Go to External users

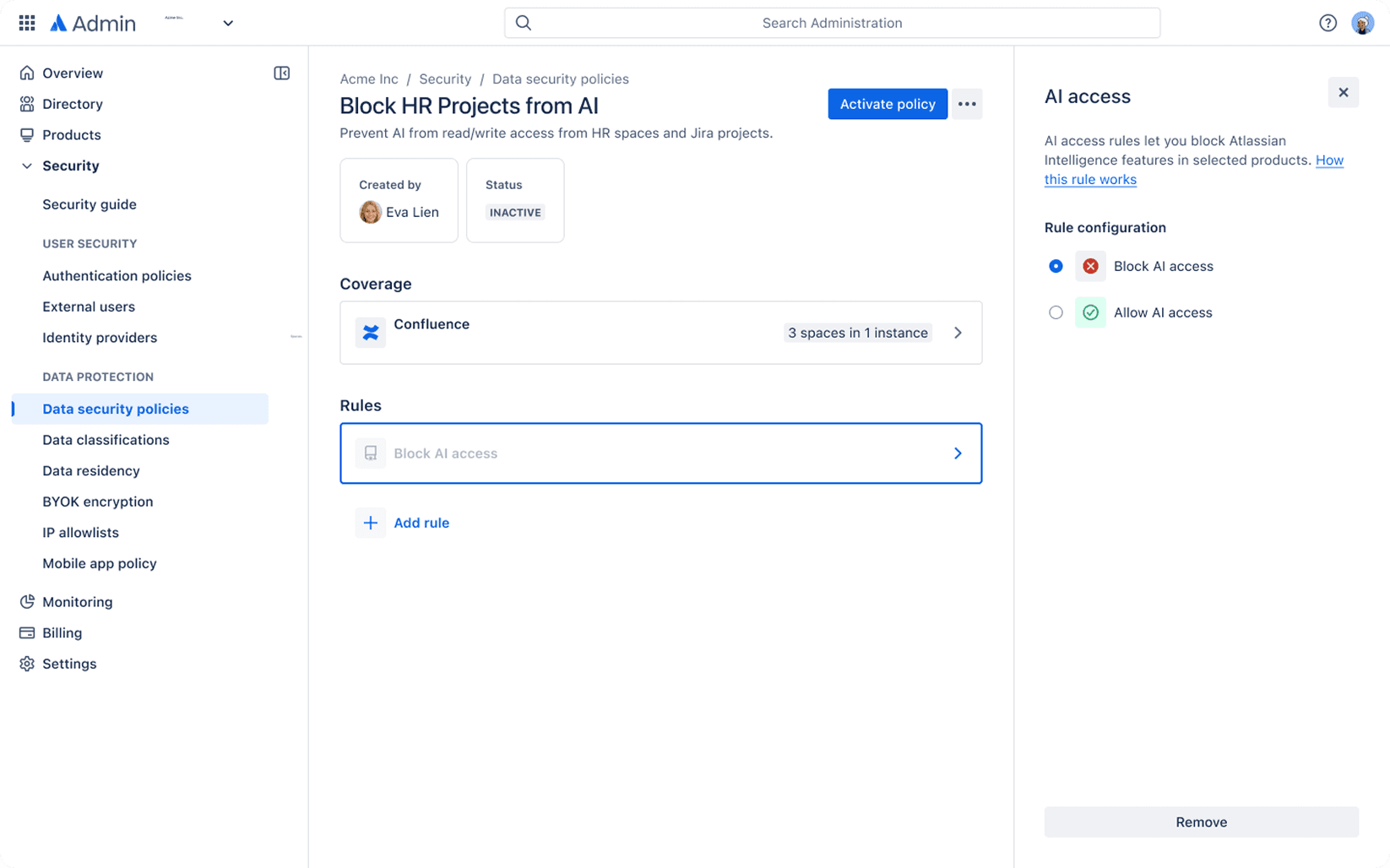pos(89,307)
